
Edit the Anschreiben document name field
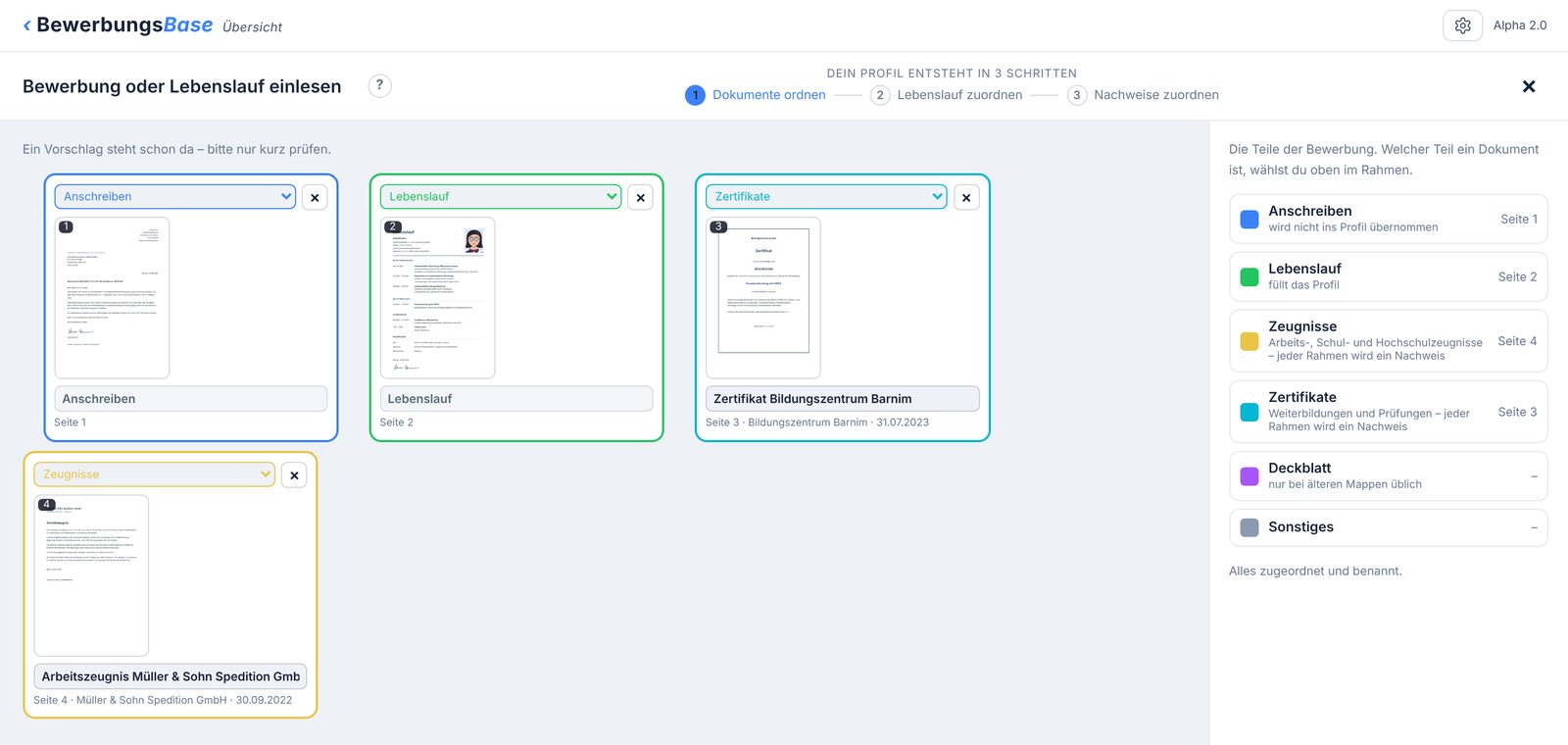[x=191, y=399]
